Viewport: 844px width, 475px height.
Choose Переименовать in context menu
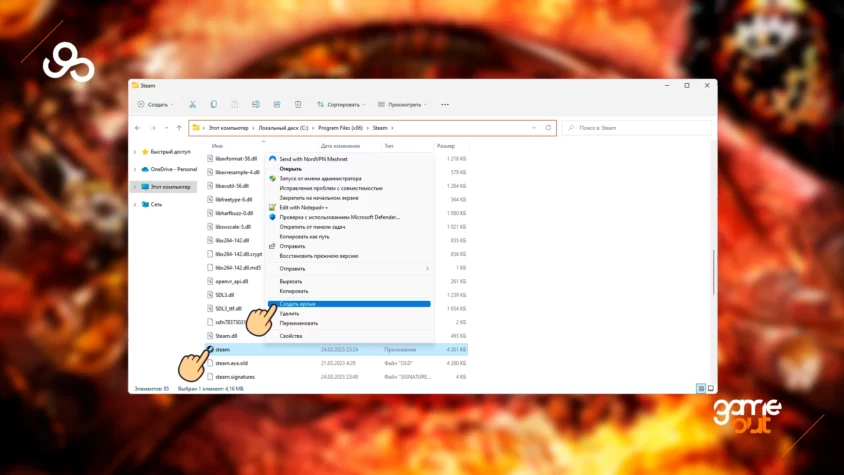pyautogui.click(x=350, y=323)
